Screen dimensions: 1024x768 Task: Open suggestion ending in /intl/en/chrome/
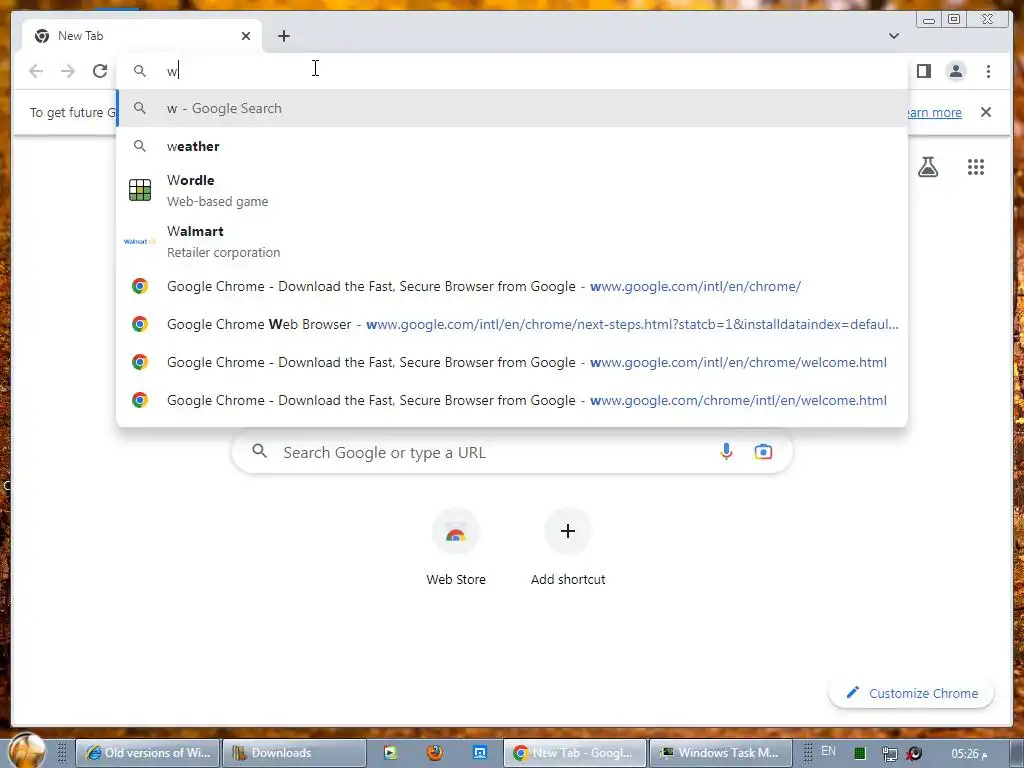click(512, 286)
